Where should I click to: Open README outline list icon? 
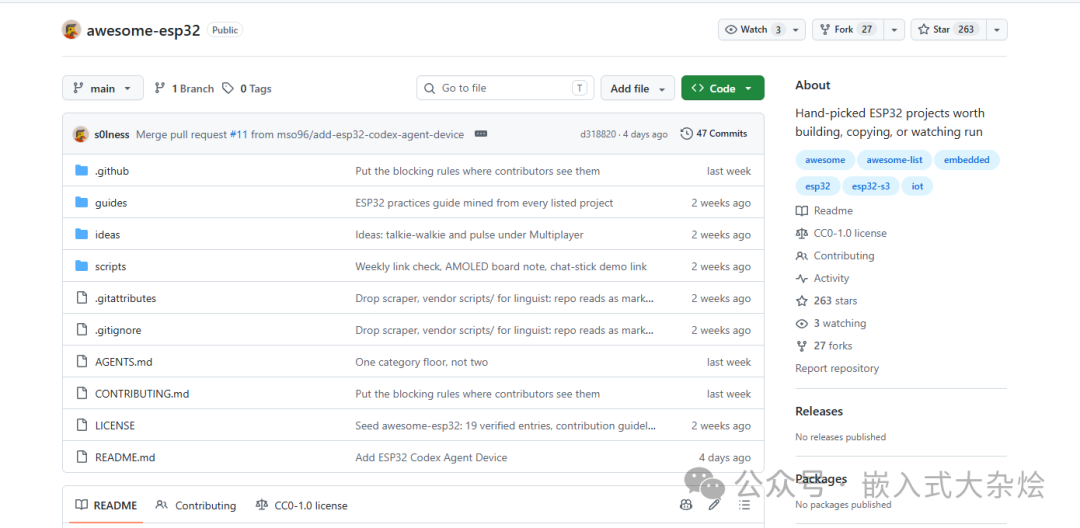744,505
